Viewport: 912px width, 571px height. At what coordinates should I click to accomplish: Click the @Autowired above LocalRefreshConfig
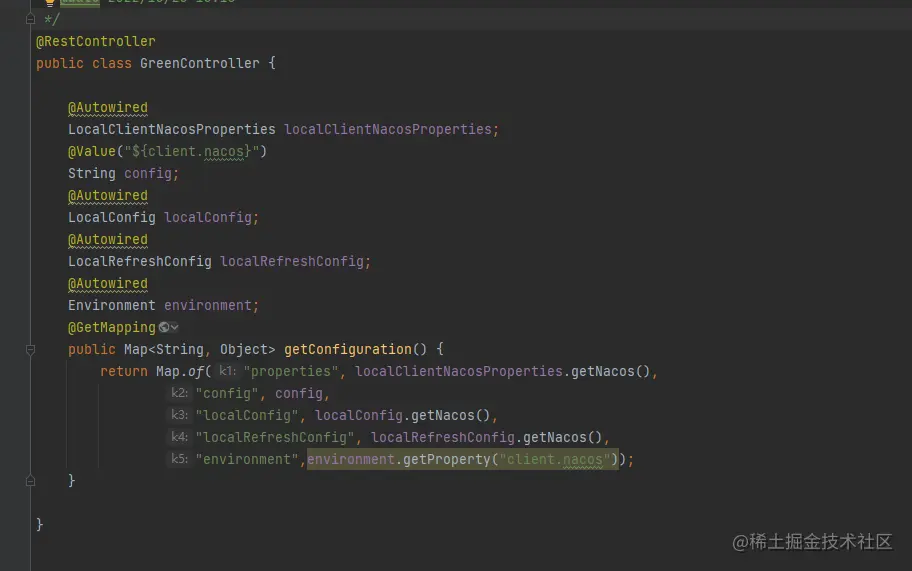click(x=108, y=240)
